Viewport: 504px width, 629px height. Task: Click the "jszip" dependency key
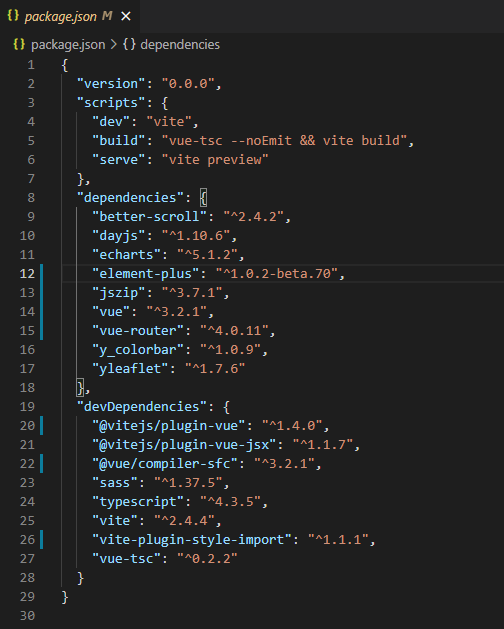coord(119,293)
